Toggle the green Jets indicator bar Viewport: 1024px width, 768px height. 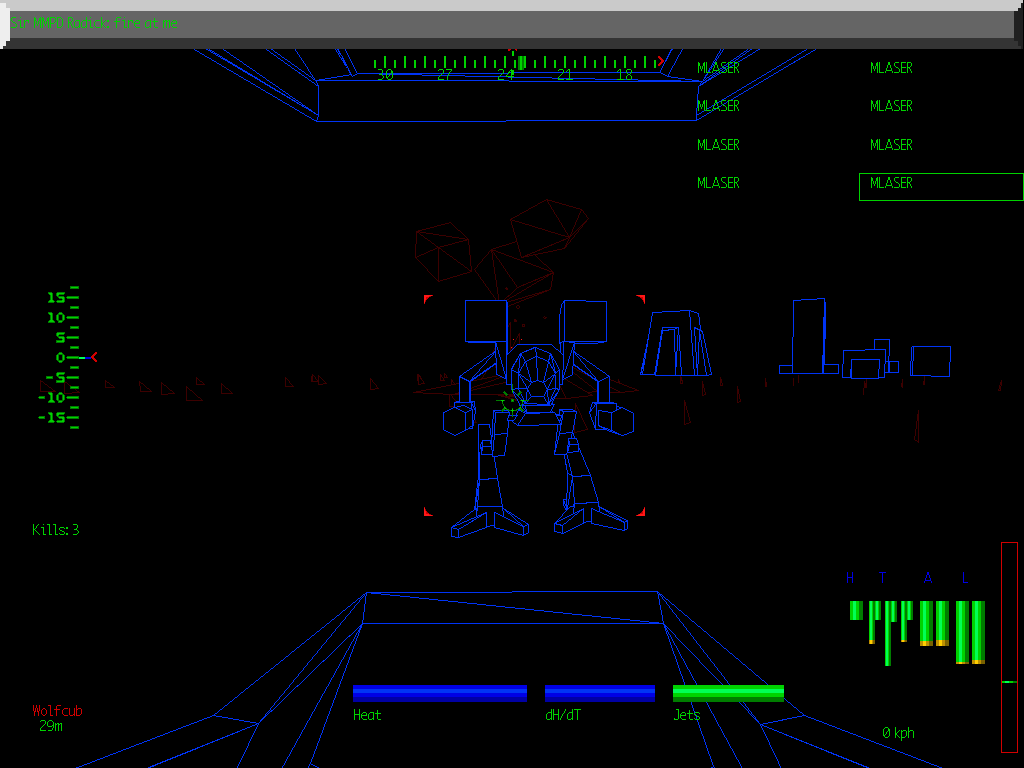tap(728, 691)
